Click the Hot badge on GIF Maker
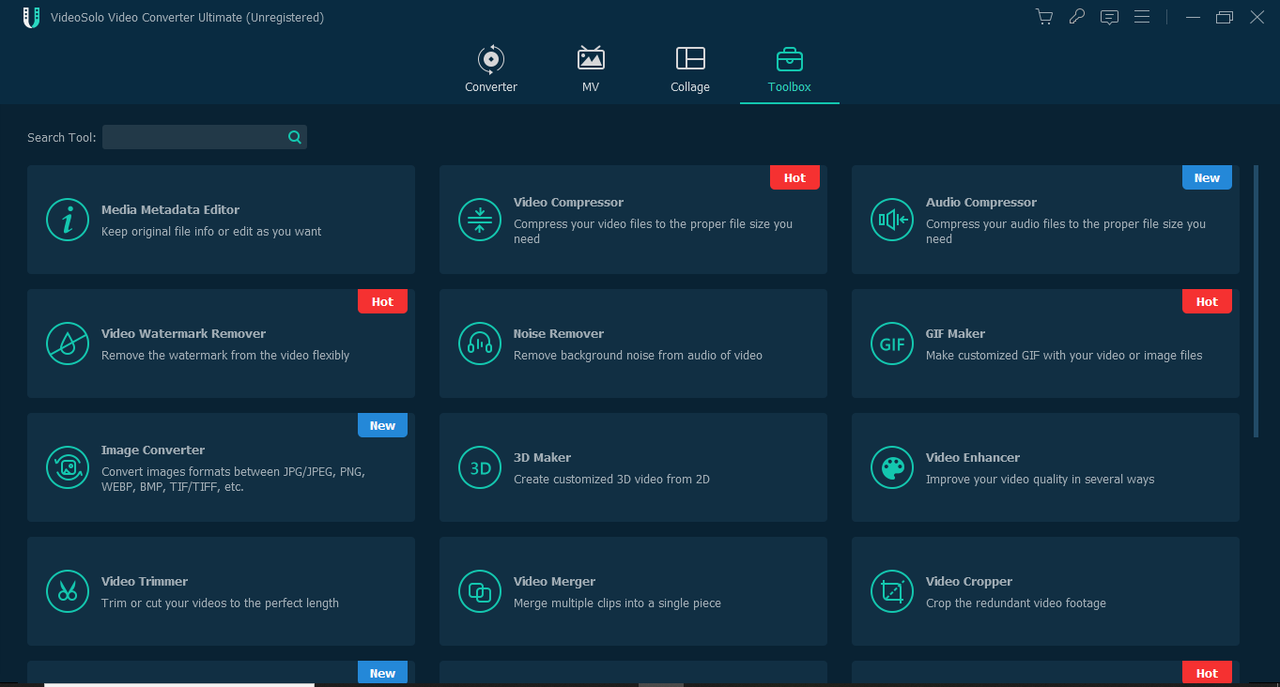The height and width of the screenshot is (687, 1280). pyautogui.click(x=1207, y=301)
